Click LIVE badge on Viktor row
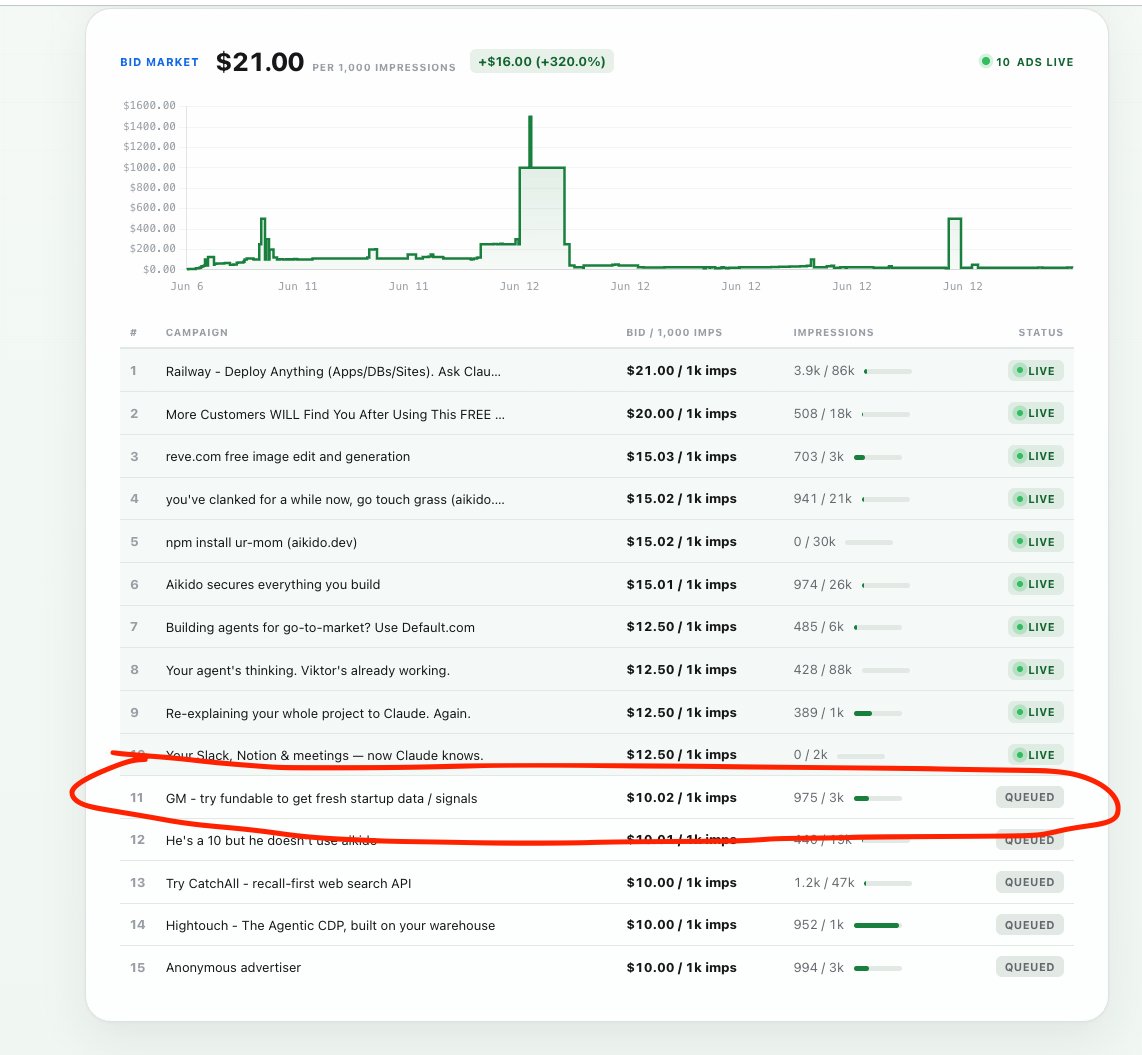 pyautogui.click(x=1035, y=670)
